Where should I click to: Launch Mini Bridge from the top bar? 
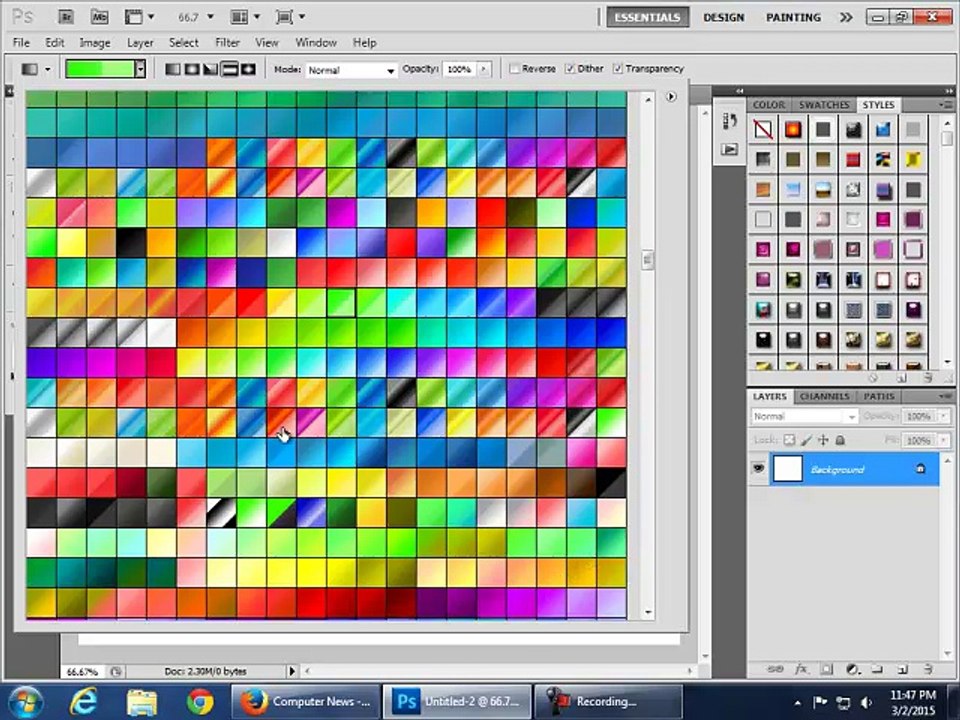[99, 17]
